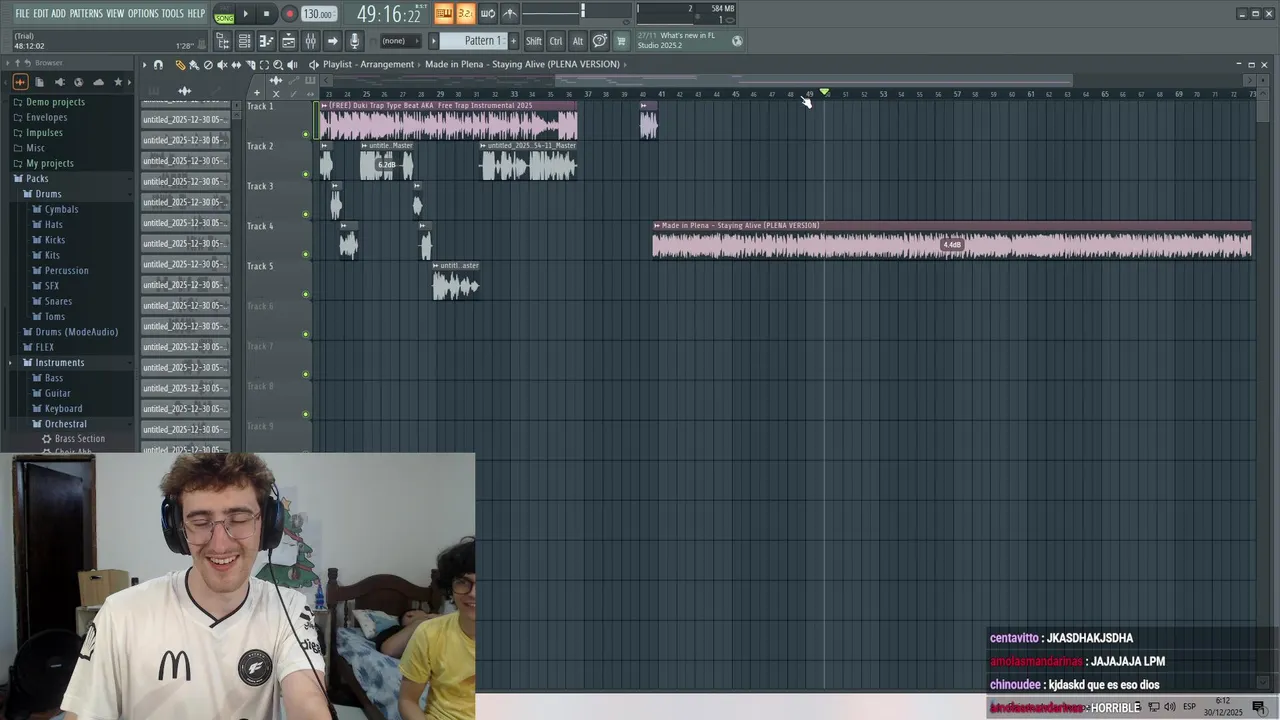The width and height of the screenshot is (1280, 720).
Task: Open the shopping cart content library
Action: (x=621, y=41)
